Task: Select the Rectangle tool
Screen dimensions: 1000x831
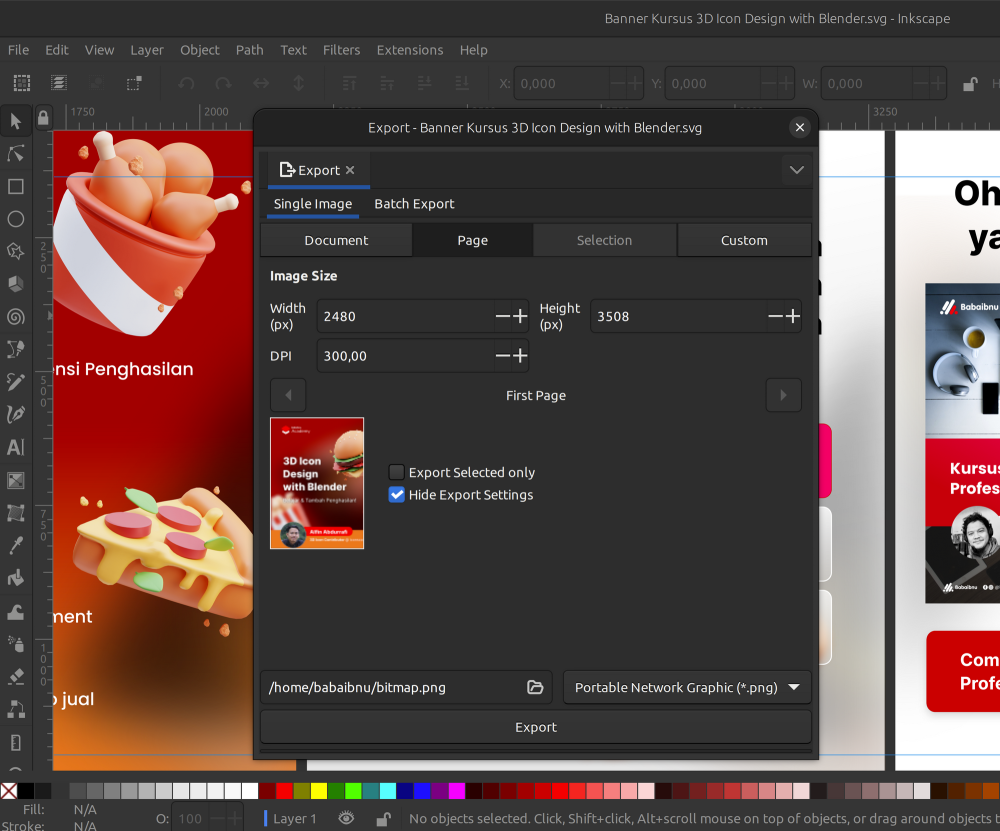Action: 16,186
